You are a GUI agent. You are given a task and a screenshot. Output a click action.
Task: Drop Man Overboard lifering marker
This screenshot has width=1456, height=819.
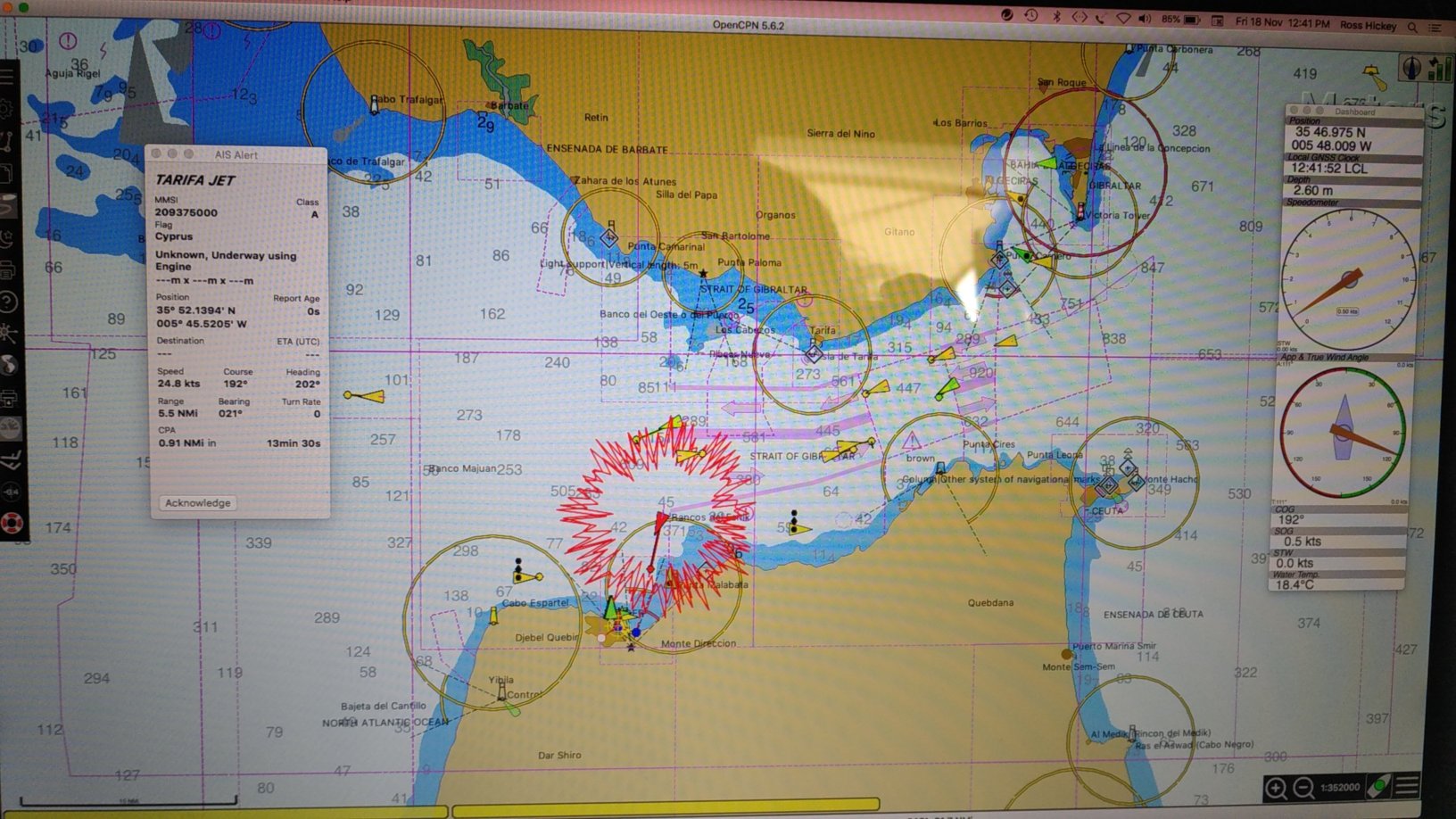(12, 523)
